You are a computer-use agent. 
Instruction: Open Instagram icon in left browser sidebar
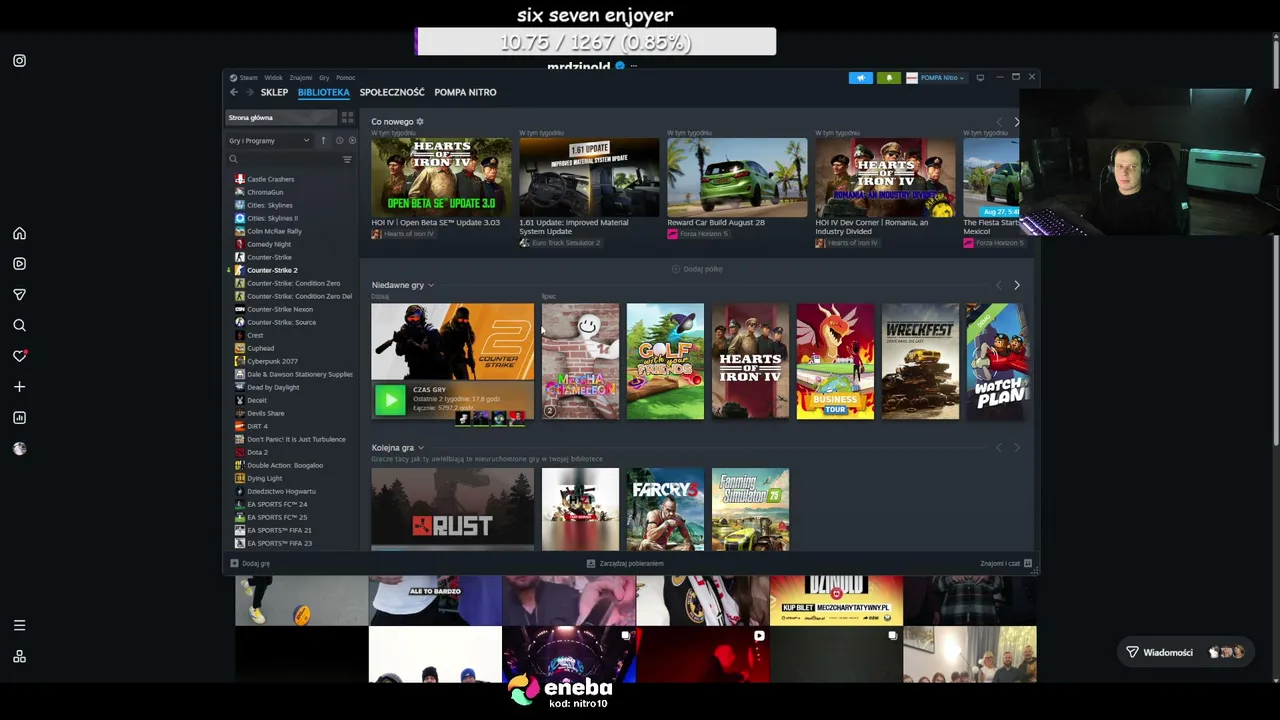(x=19, y=61)
